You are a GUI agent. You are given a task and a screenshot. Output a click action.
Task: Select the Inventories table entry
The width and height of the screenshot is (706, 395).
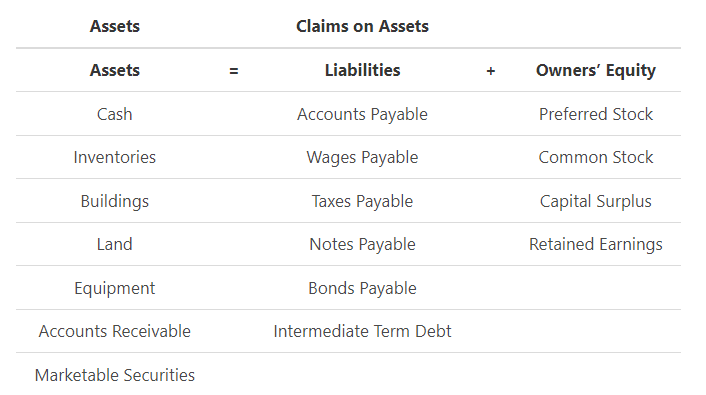[x=114, y=157]
